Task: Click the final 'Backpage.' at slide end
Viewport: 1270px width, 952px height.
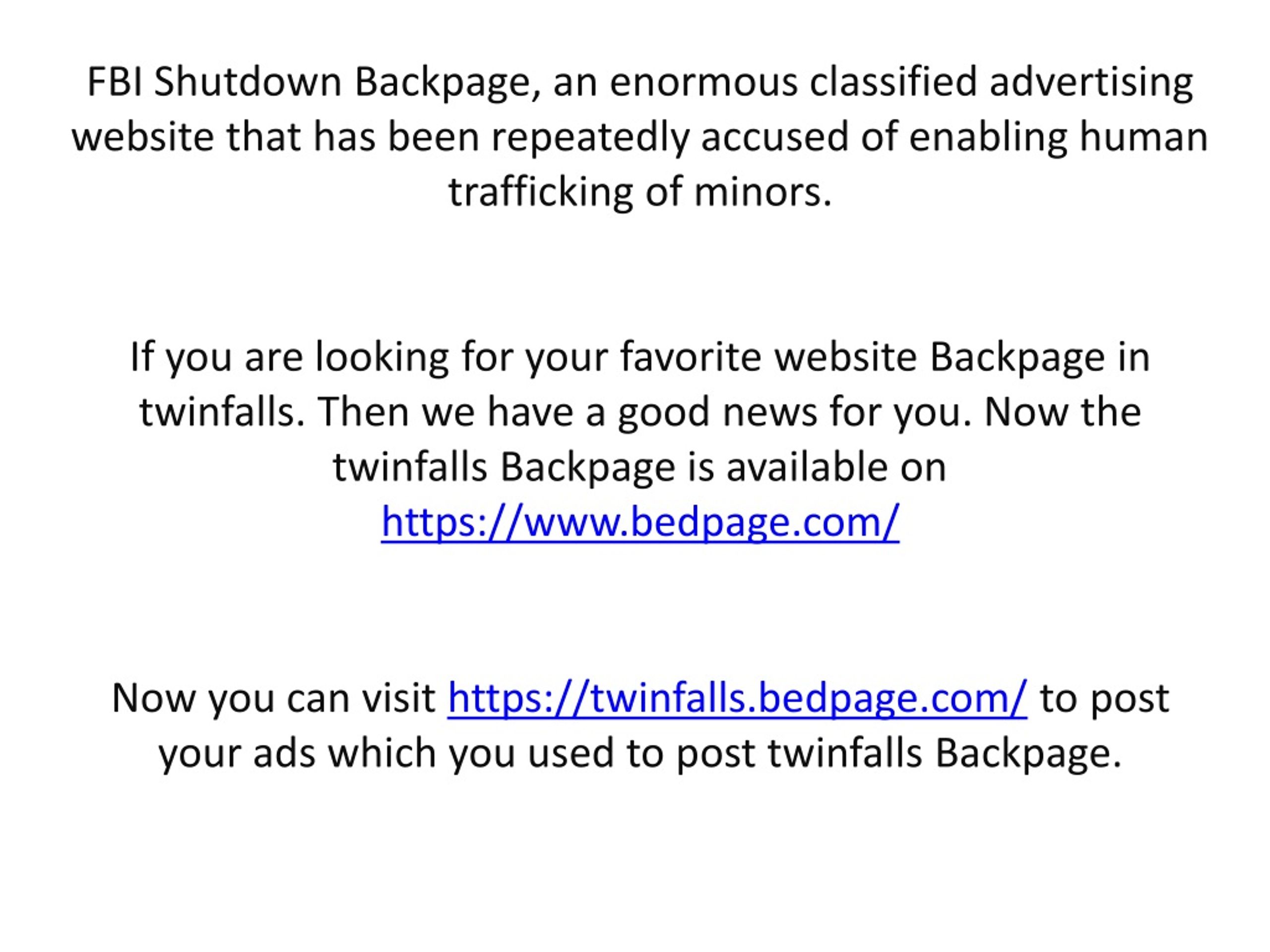Action: 1028,754
